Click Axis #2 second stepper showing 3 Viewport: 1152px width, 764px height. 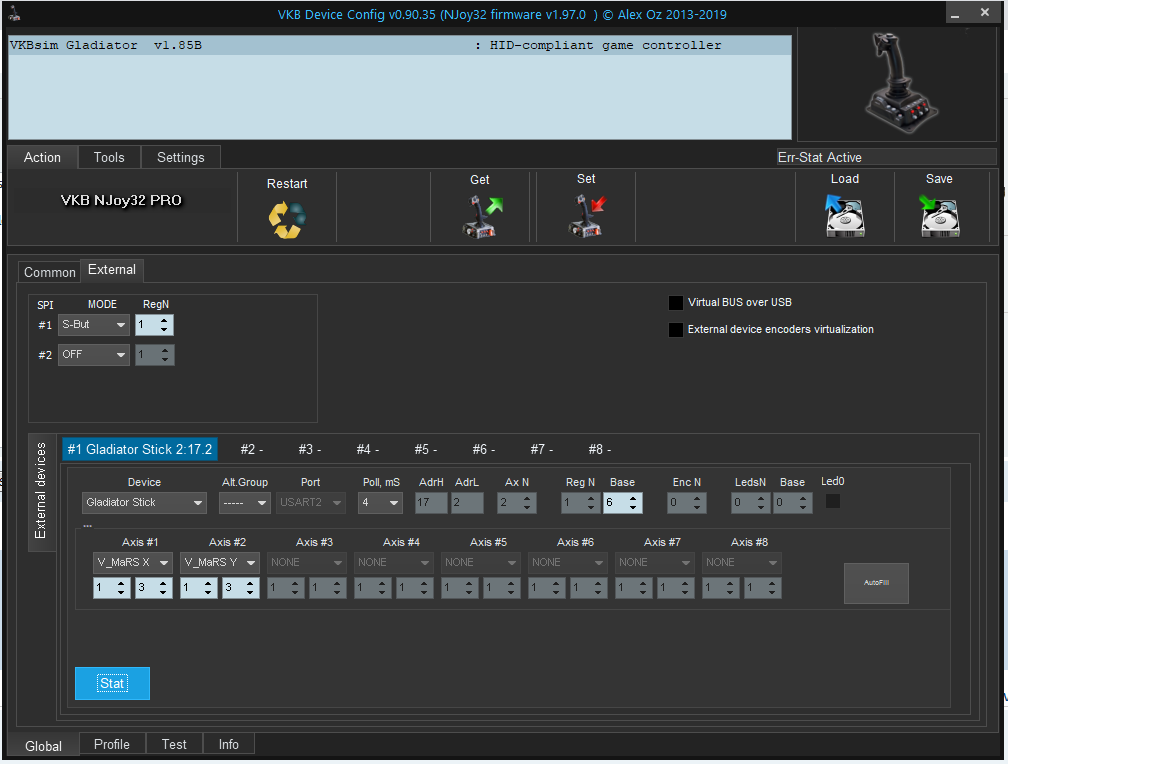[x=241, y=588]
